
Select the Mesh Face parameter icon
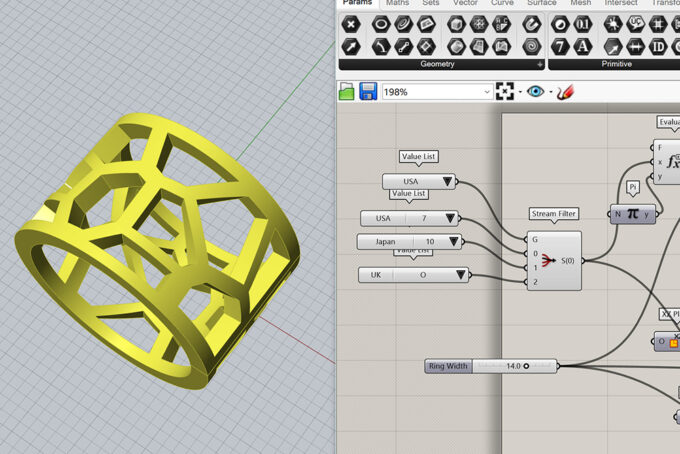click(501, 24)
